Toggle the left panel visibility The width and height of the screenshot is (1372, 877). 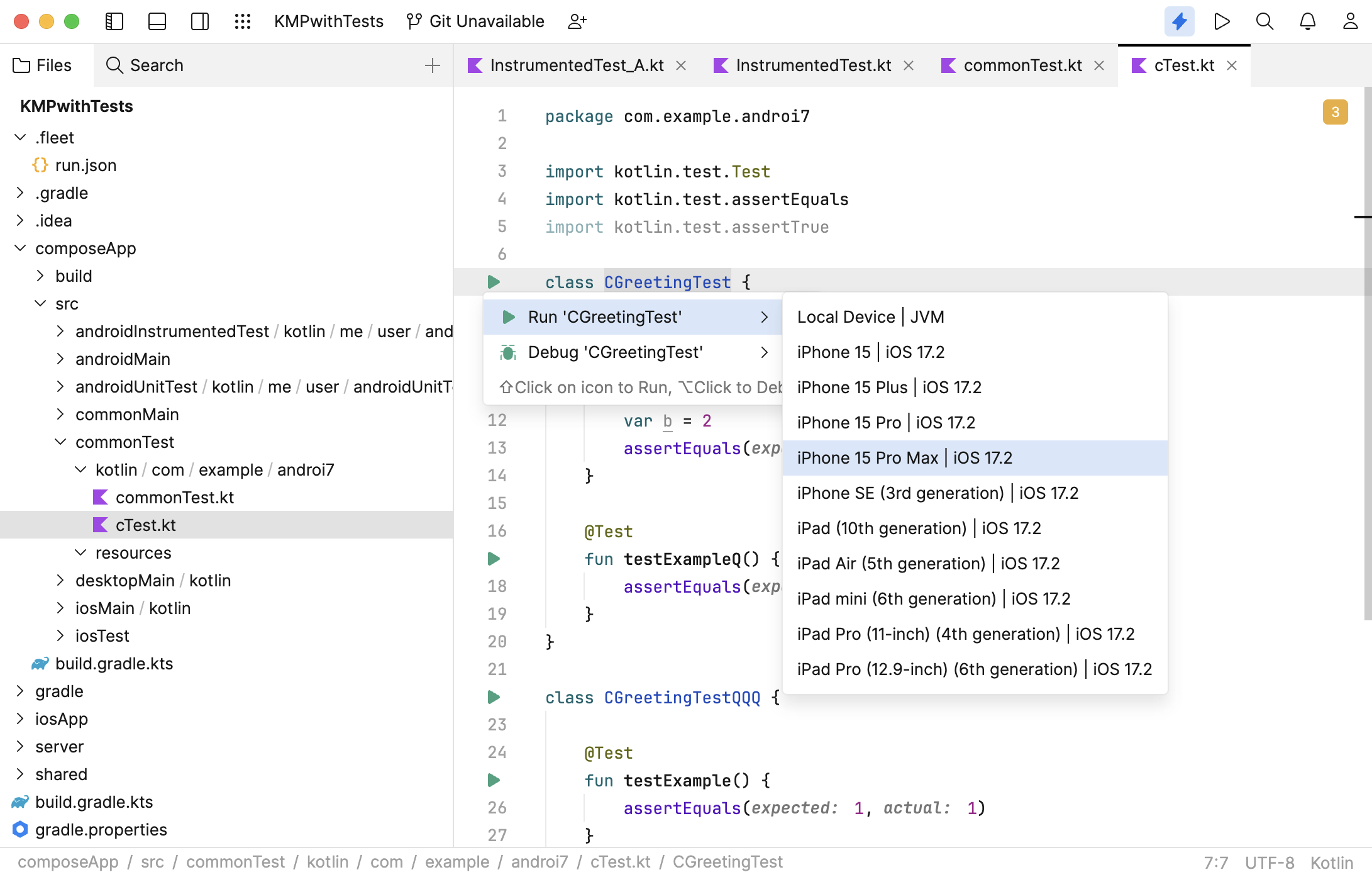(114, 21)
